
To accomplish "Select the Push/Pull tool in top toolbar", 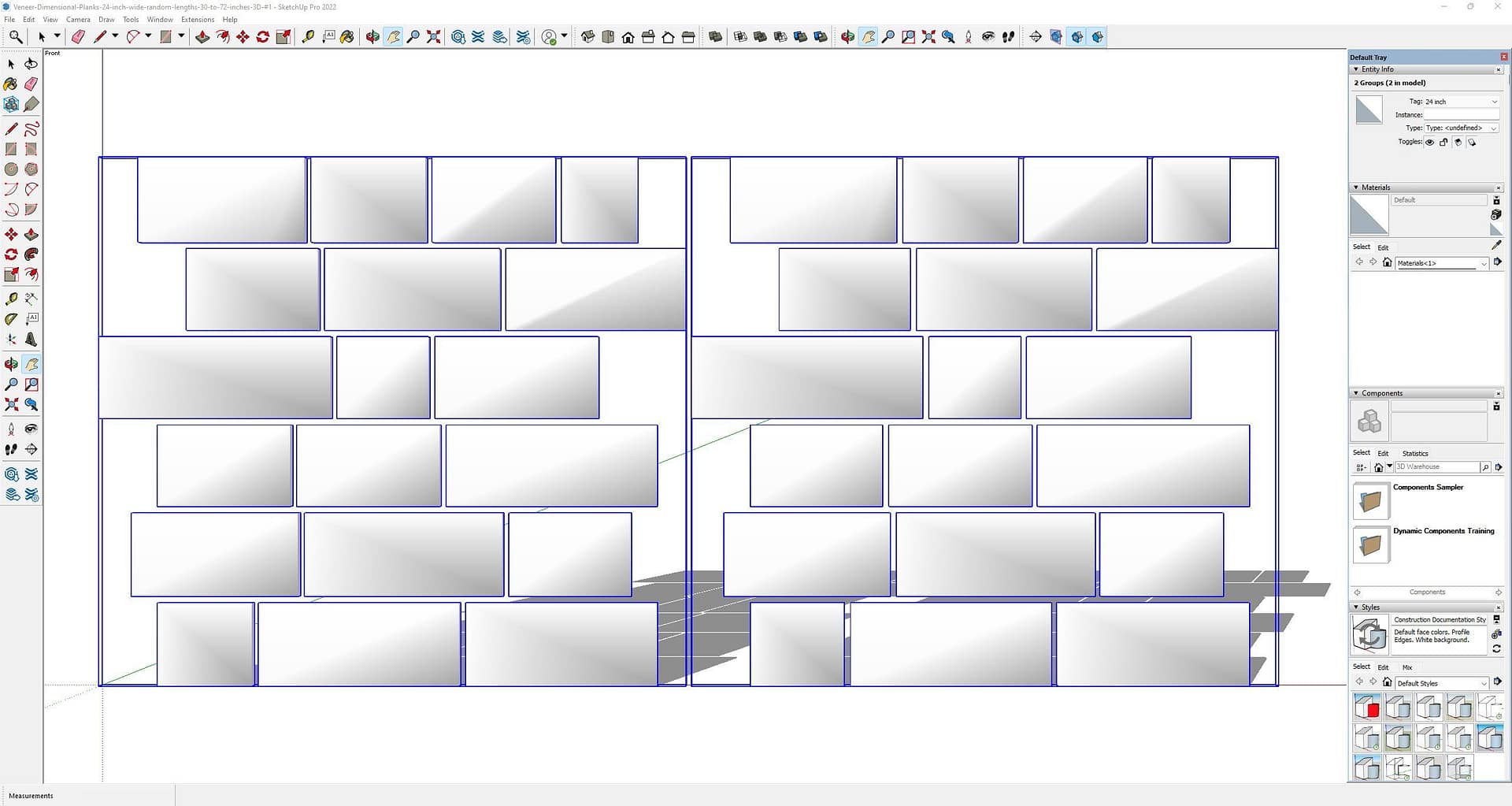I will click(202, 37).
